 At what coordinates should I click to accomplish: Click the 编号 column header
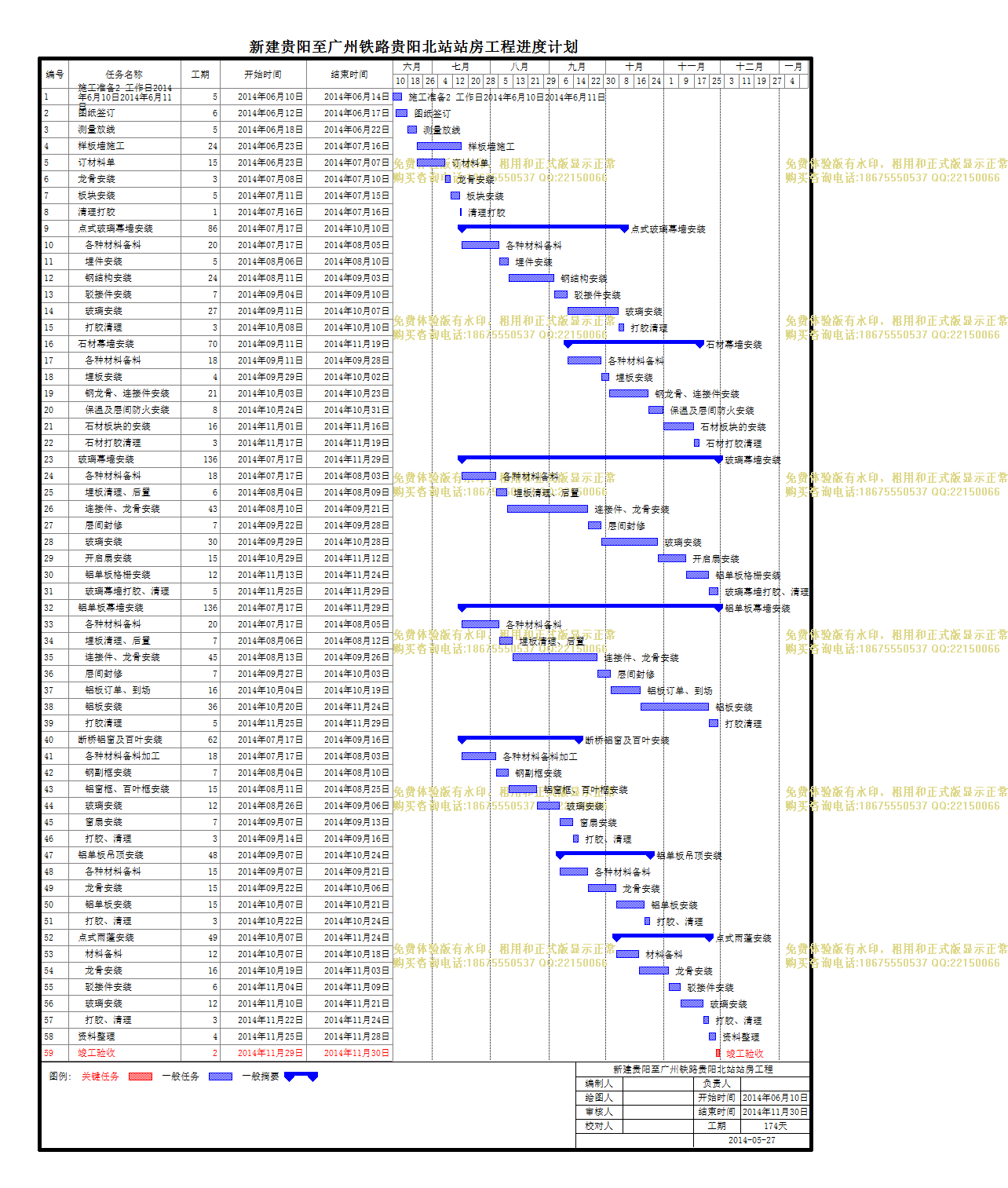pos(55,75)
